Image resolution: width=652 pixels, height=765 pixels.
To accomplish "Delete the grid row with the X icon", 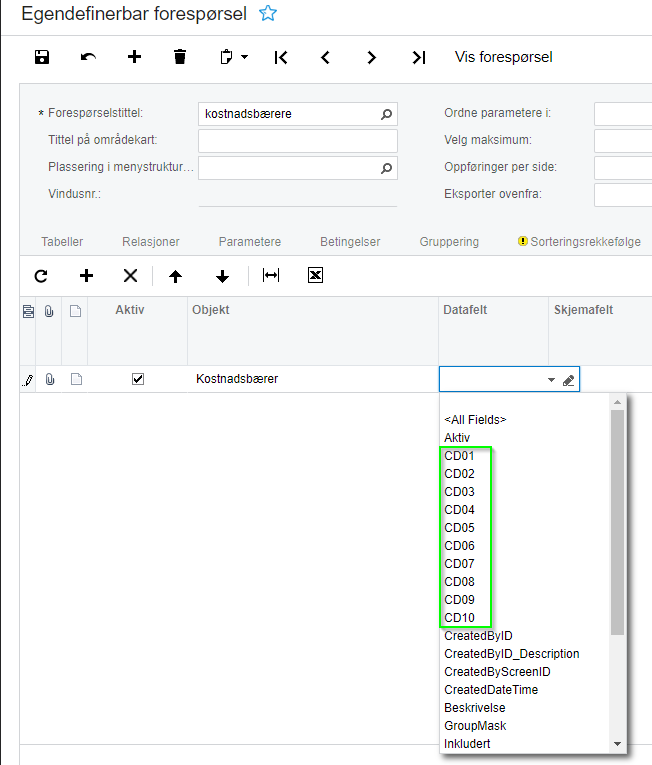I will coord(130,276).
